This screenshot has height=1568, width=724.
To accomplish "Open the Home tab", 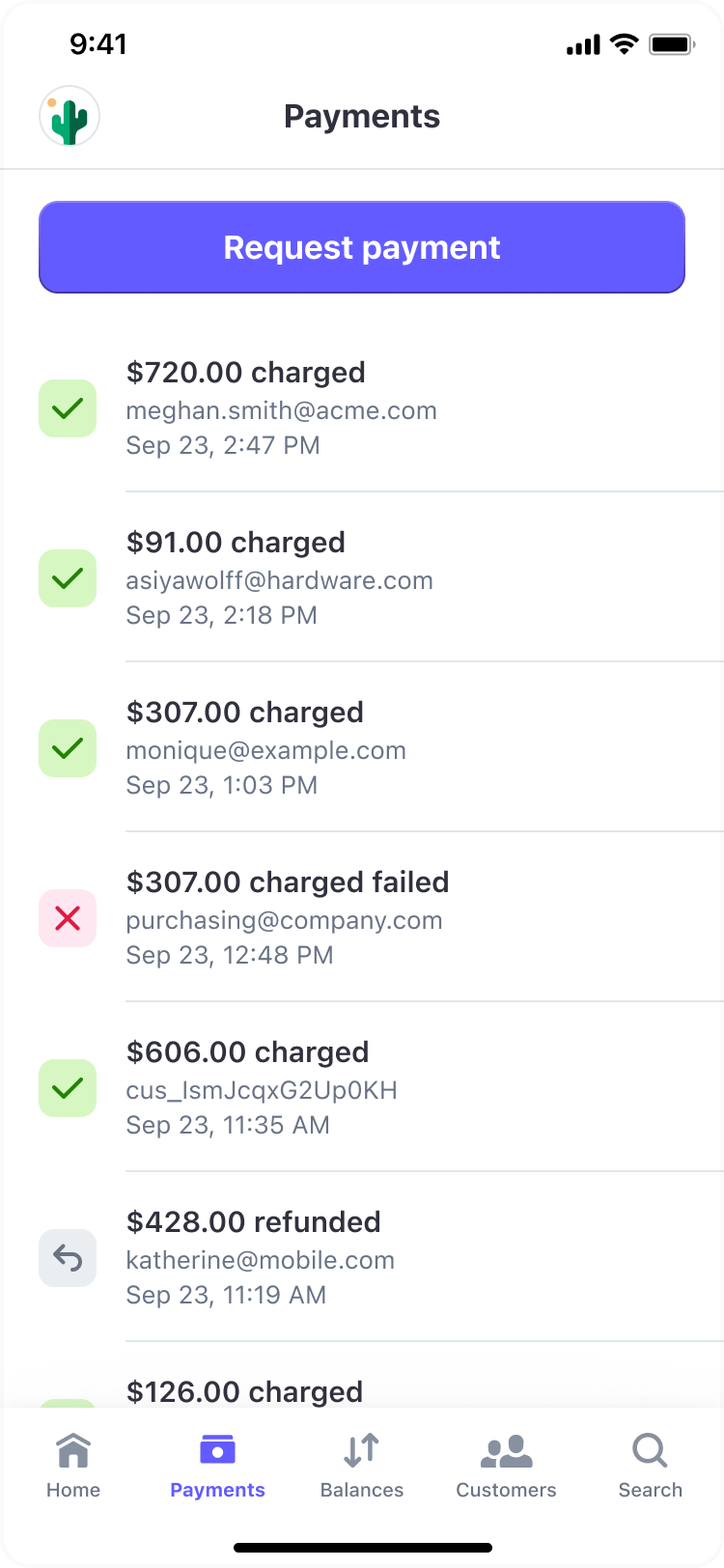I will point(73,1465).
